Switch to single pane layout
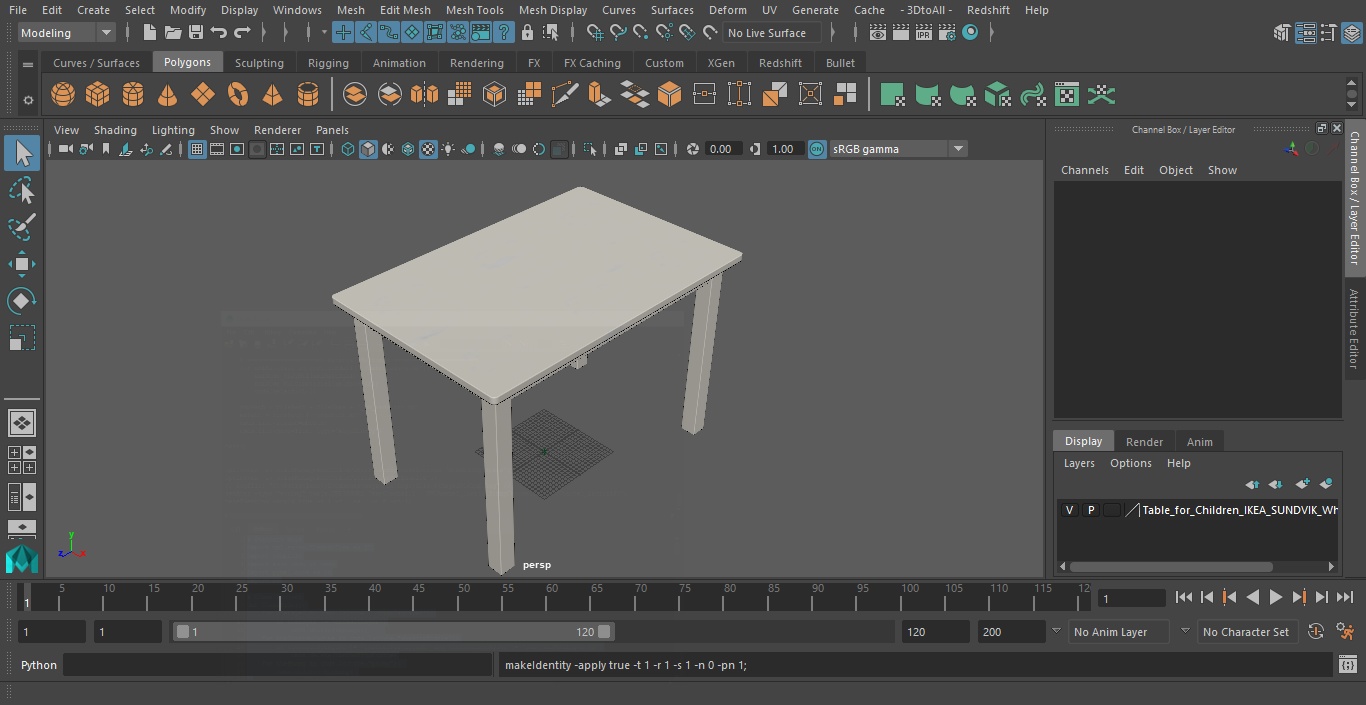This screenshot has width=1366, height=705. pyautogui.click(x=22, y=423)
